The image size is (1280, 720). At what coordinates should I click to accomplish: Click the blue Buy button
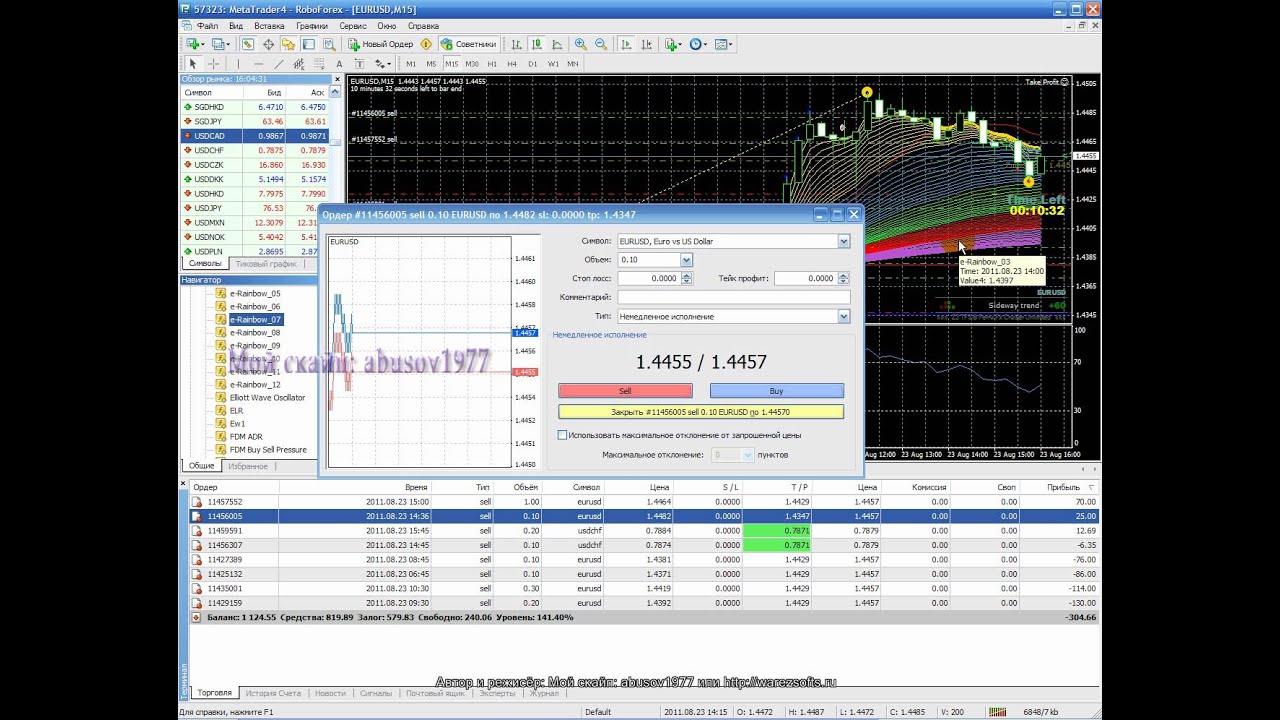pos(776,391)
